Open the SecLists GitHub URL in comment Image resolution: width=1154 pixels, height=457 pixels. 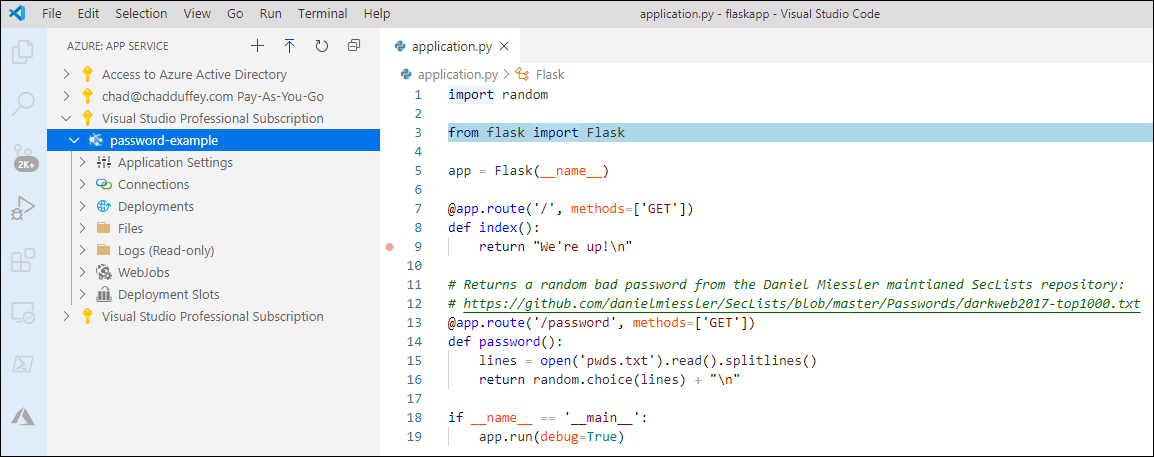[x=801, y=304]
